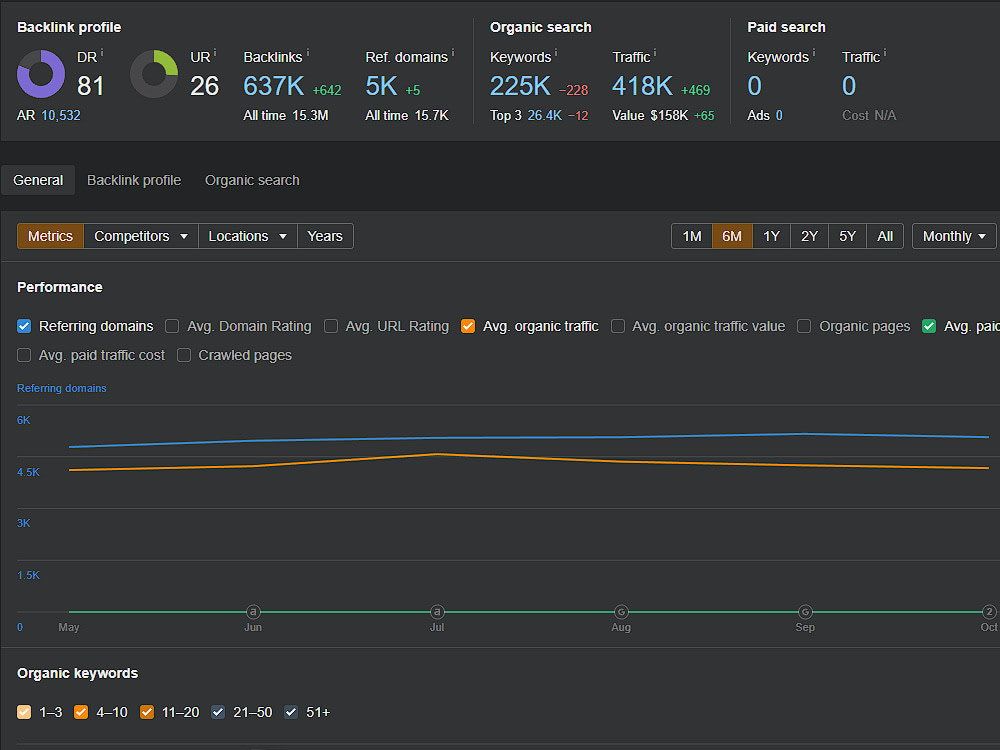Click the DR info icon
Image resolution: width=1000 pixels, height=750 pixels.
102,52
